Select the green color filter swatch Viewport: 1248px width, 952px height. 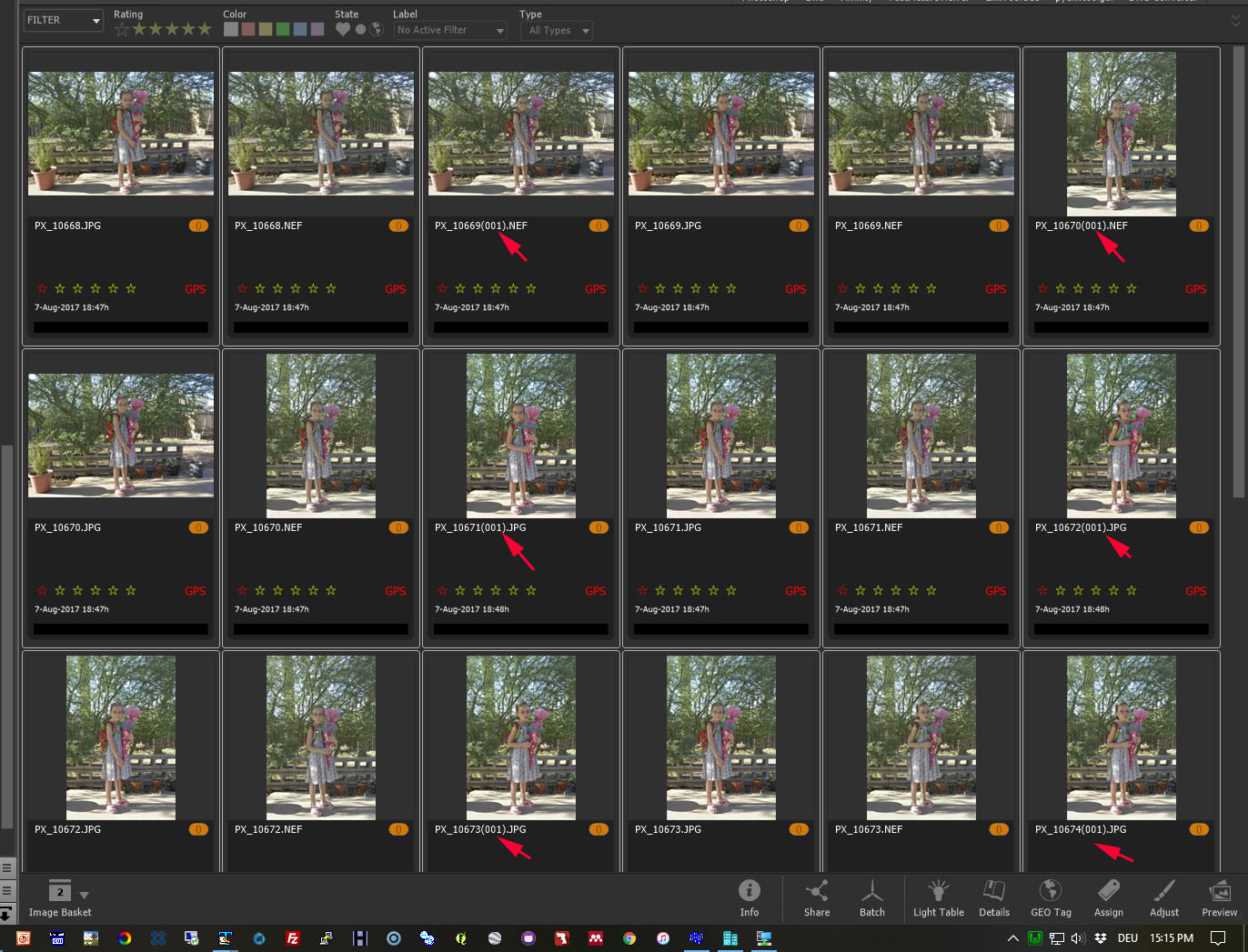(x=283, y=29)
